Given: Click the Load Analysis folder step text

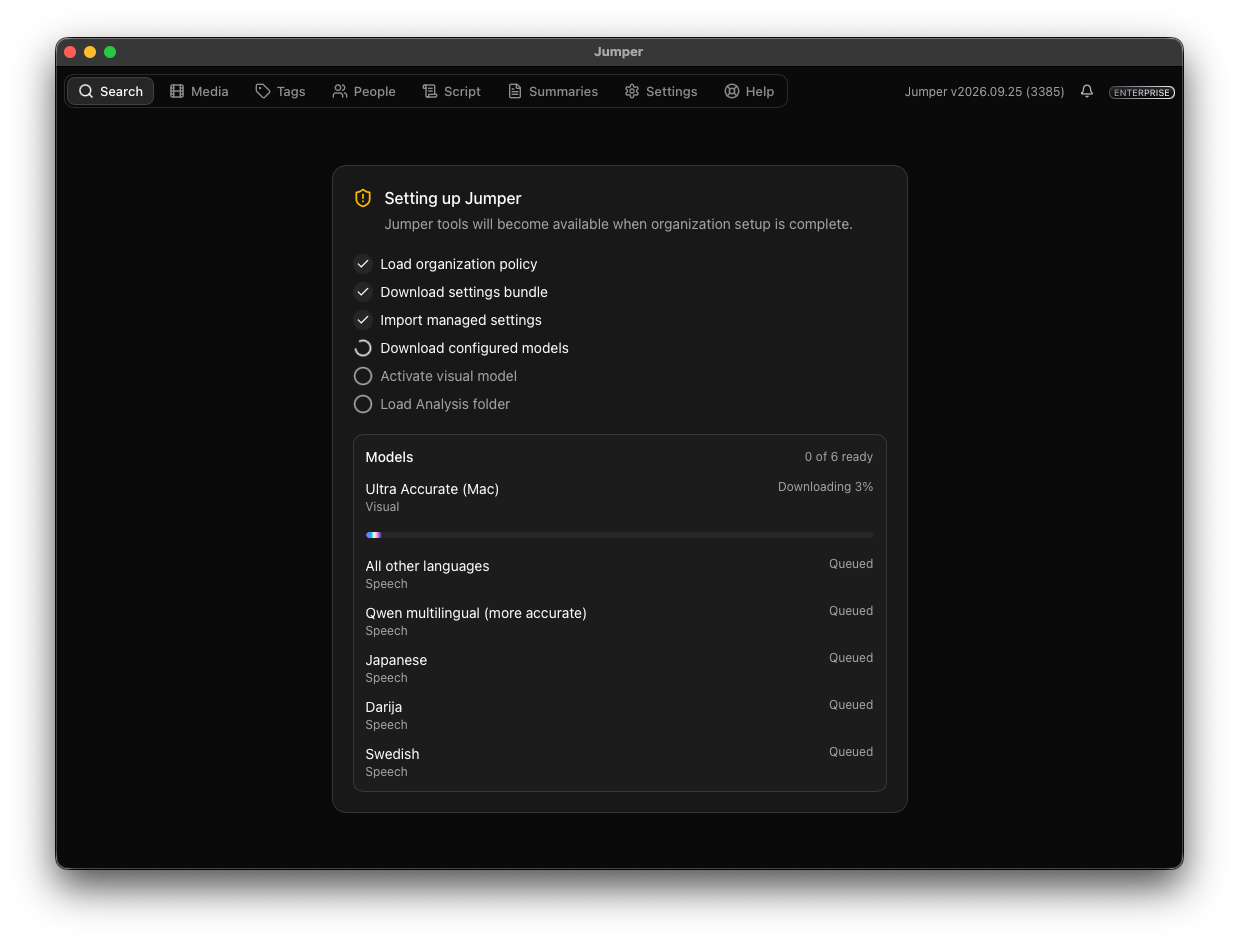Looking at the screenshot, I should (x=445, y=404).
